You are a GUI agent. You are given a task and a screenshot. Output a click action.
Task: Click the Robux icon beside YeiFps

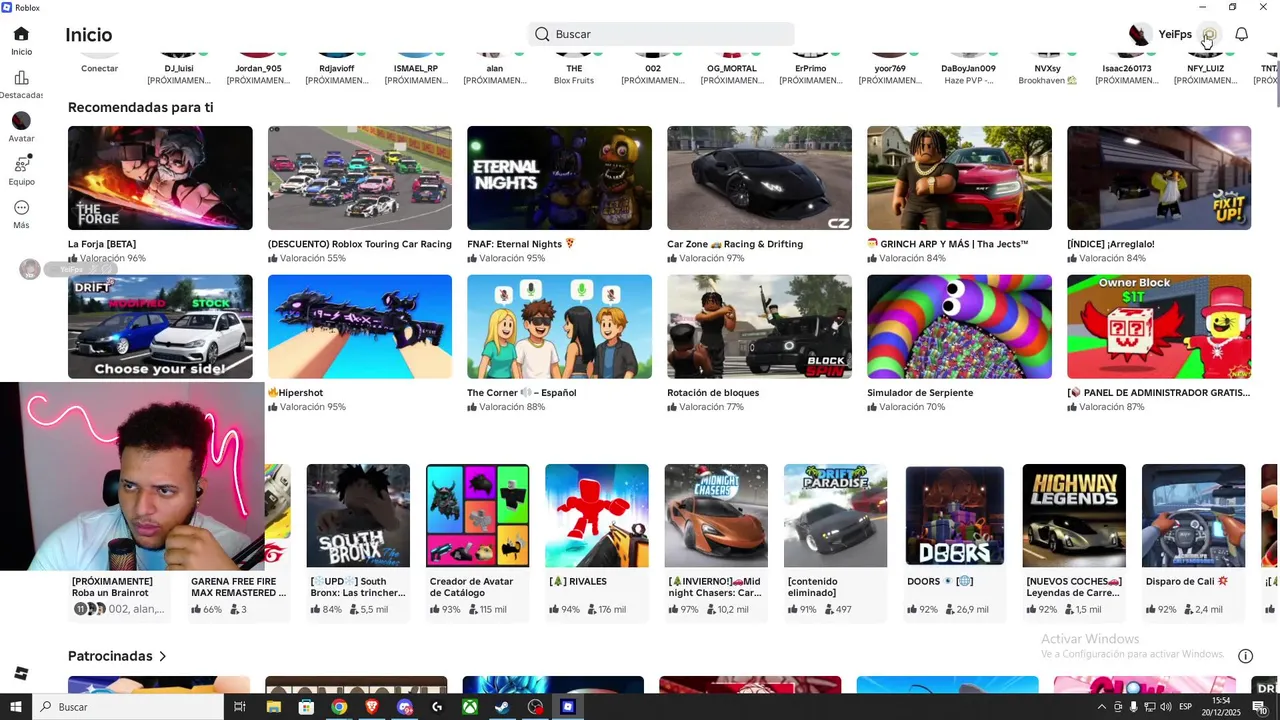(x=1209, y=35)
